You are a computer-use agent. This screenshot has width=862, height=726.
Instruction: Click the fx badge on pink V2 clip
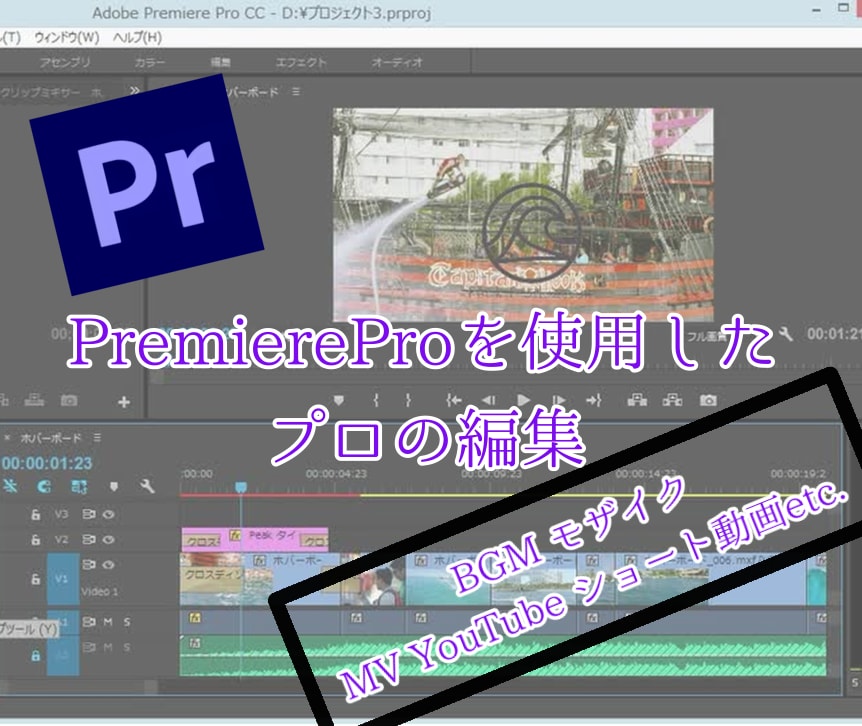tap(235, 534)
